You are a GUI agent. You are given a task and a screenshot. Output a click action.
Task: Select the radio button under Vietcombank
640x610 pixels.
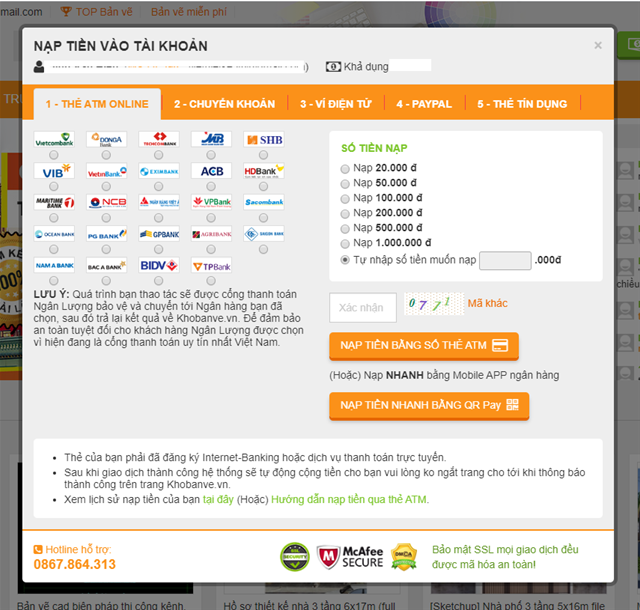click(53, 155)
